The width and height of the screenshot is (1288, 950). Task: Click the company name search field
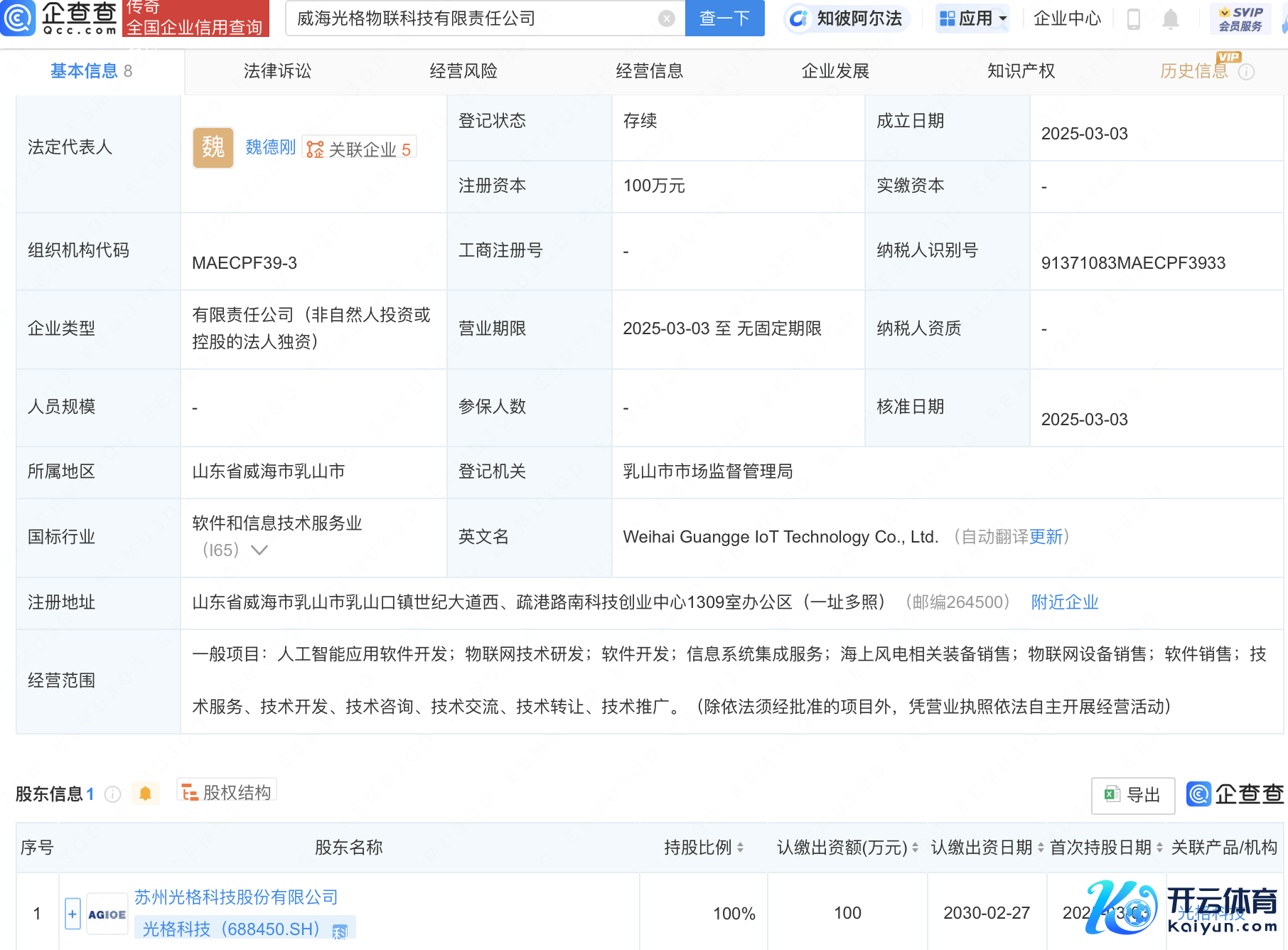(469, 18)
